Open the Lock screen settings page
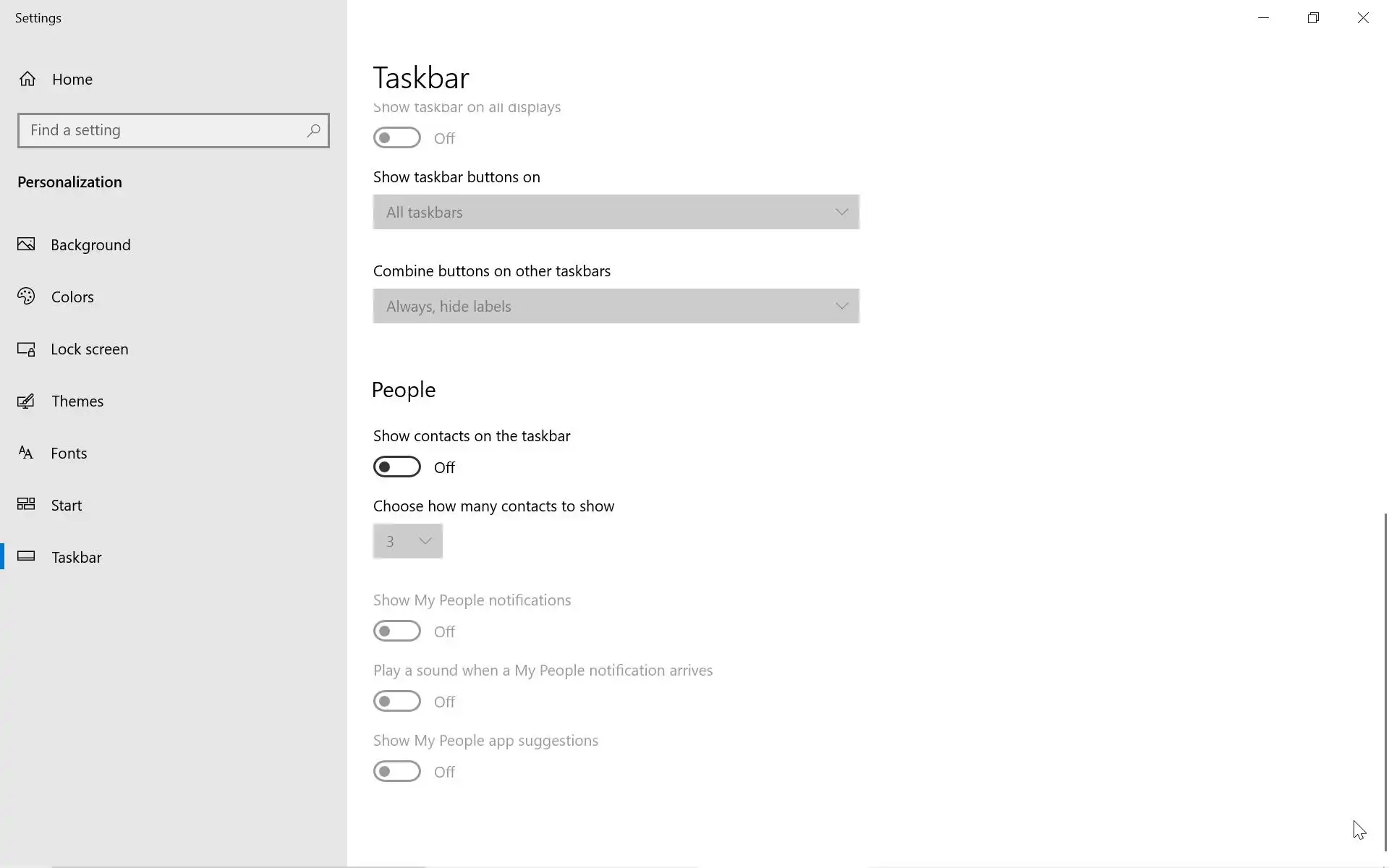Image resolution: width=1389 pixels, height=868 pixels. click(x=90, y=349)
